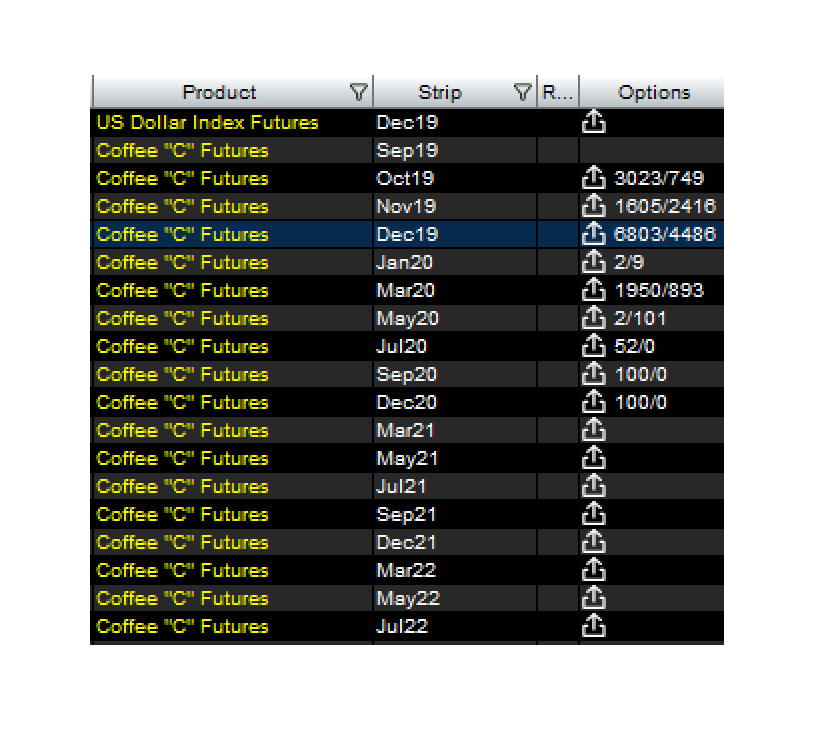Open options icon for Coffee May22
The image size is (818, 730).
coord(594,599)
